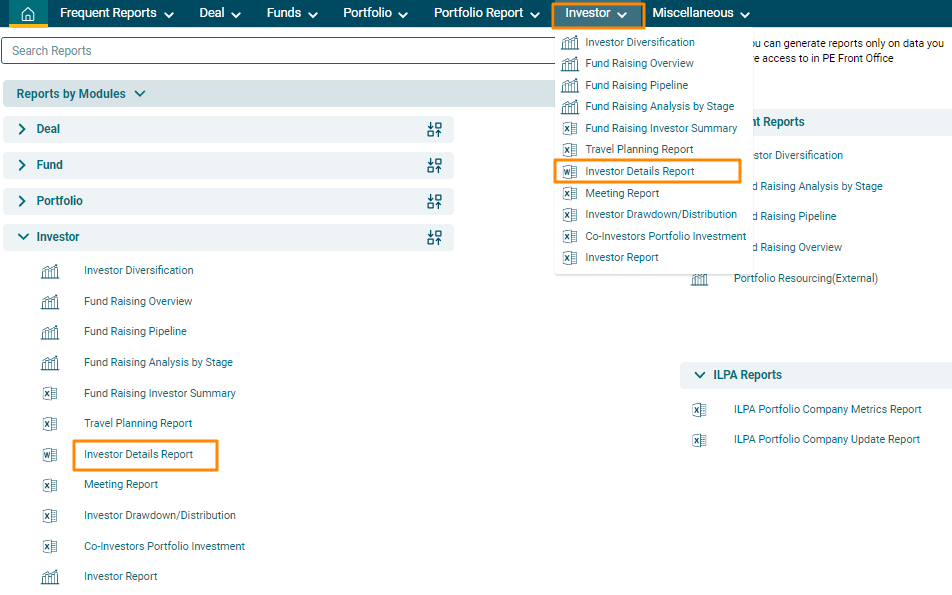Click the Home icon in navigation bar
The height and width of the screenshot is (595, 952).
pyautogui.click(x=28, y=14)
